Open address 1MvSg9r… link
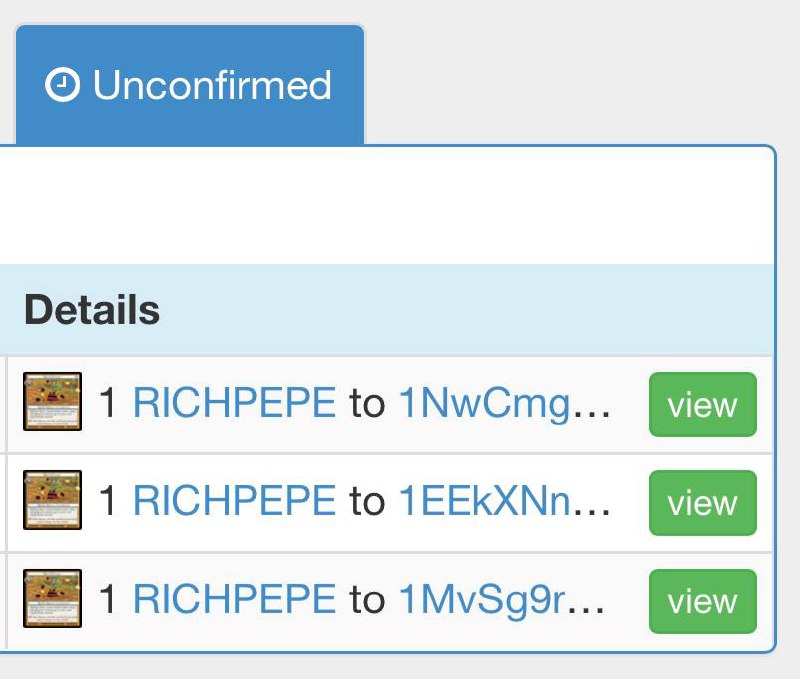The height and width of the screenshot is (679, 800). (502, 600)
